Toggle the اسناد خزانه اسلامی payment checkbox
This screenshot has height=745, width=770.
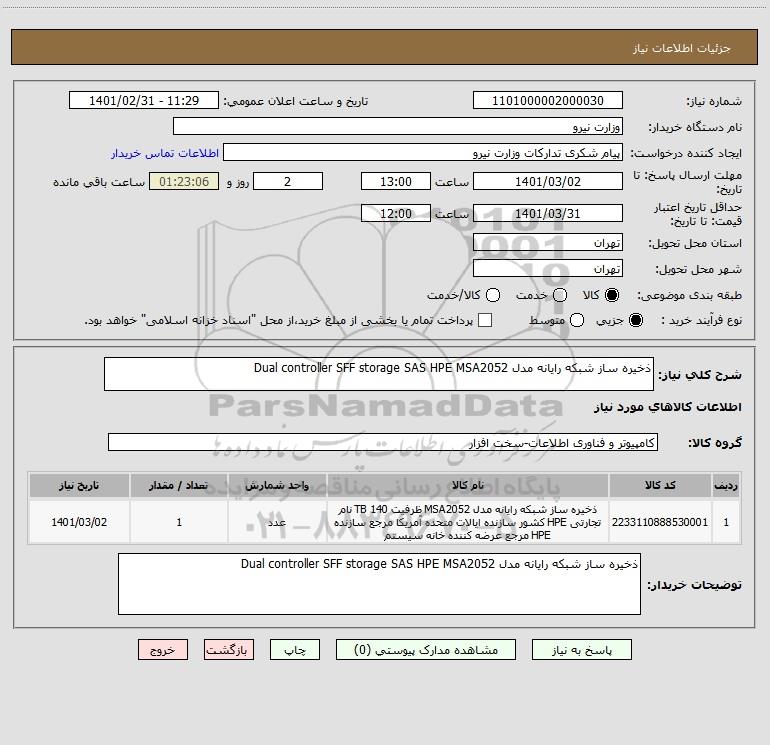coord(485,320)
